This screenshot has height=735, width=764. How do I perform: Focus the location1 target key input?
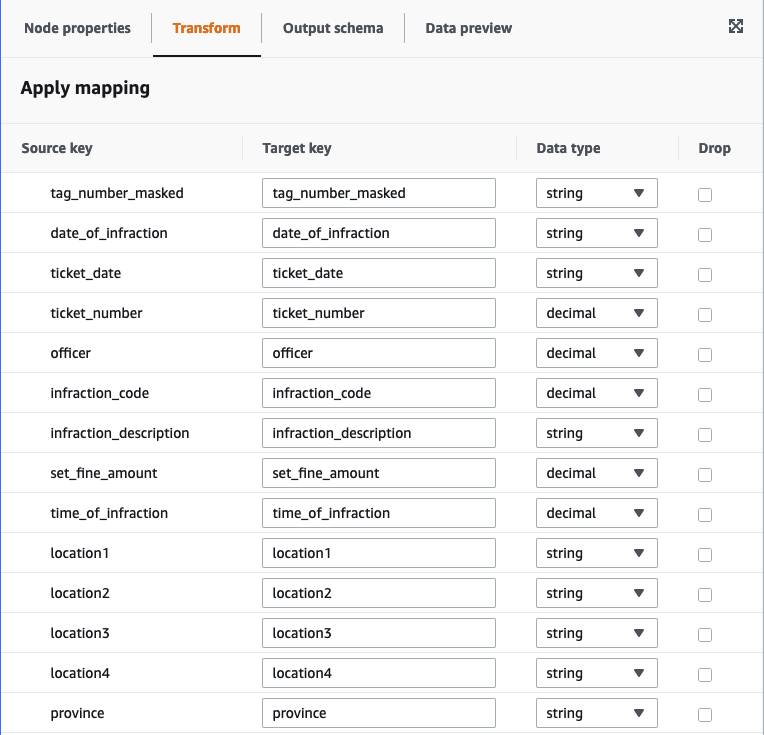[x=378, y=553]
